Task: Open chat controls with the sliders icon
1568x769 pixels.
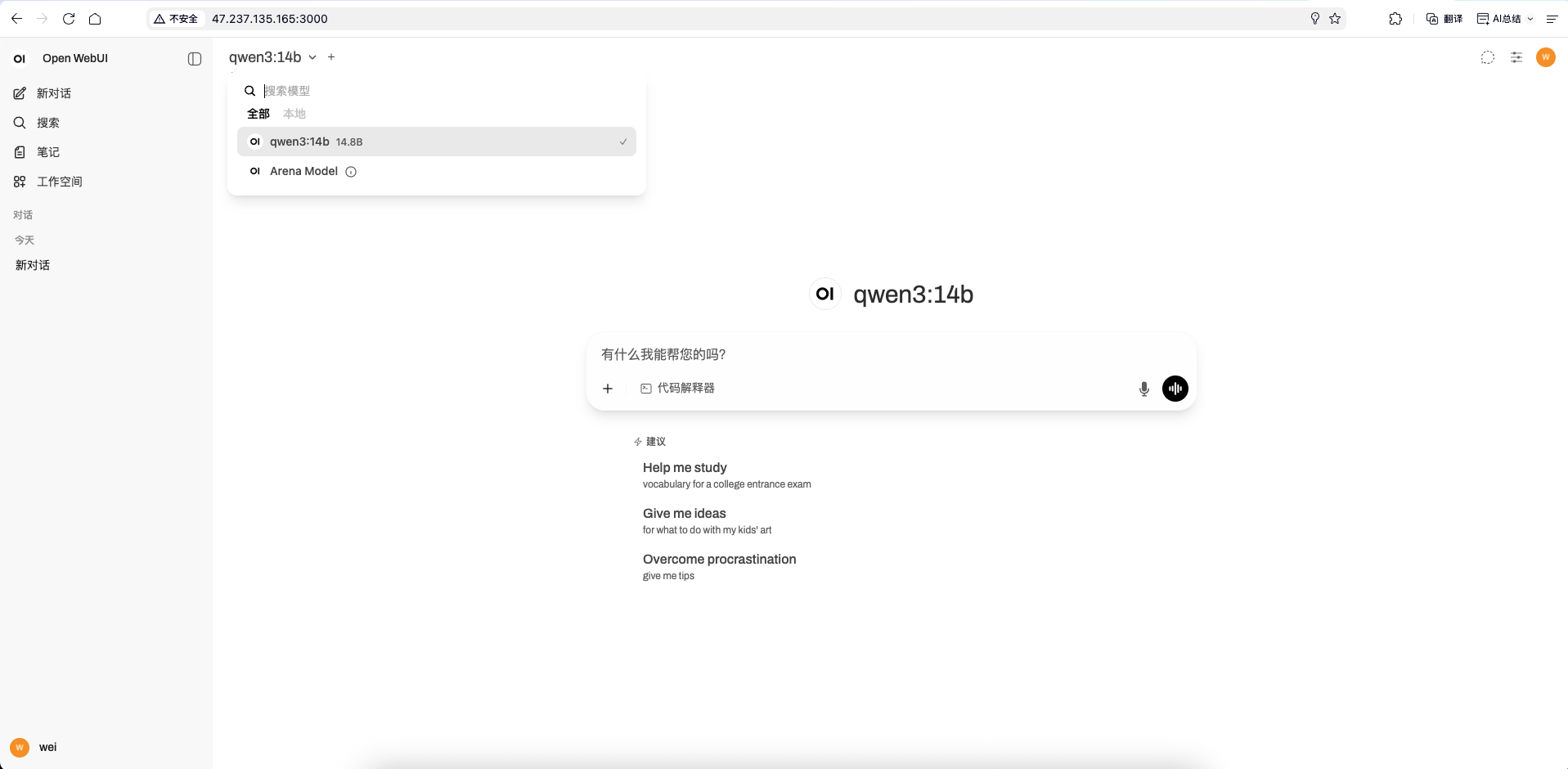Action: pos(1516,57)
